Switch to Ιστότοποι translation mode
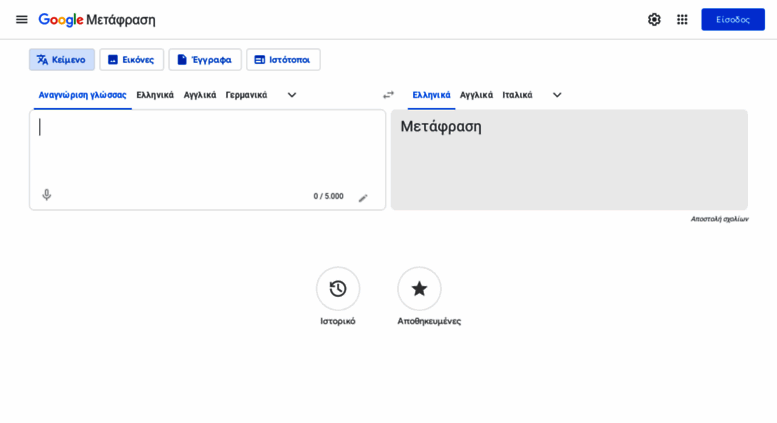 point(283,60)
